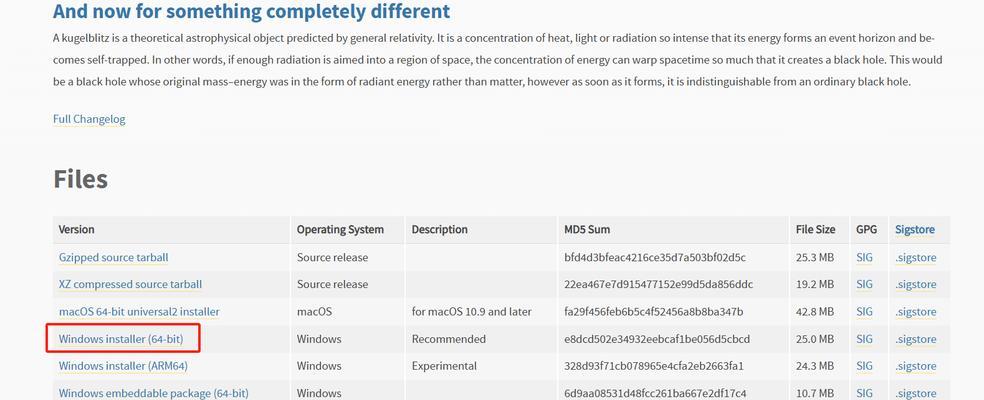Open .sigstore for macOS installer
Image resolution: width=984 pixels, height=400 pixels.
click(x=916, y=312)
